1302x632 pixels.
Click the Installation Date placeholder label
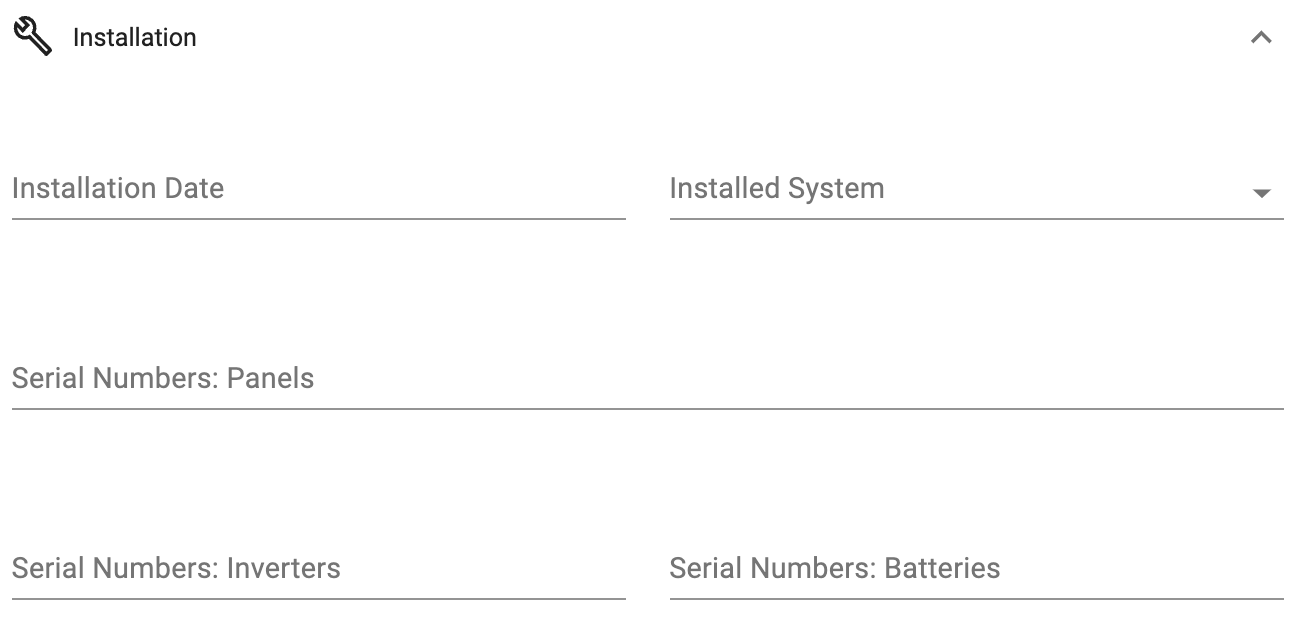[x=118, y=188]
